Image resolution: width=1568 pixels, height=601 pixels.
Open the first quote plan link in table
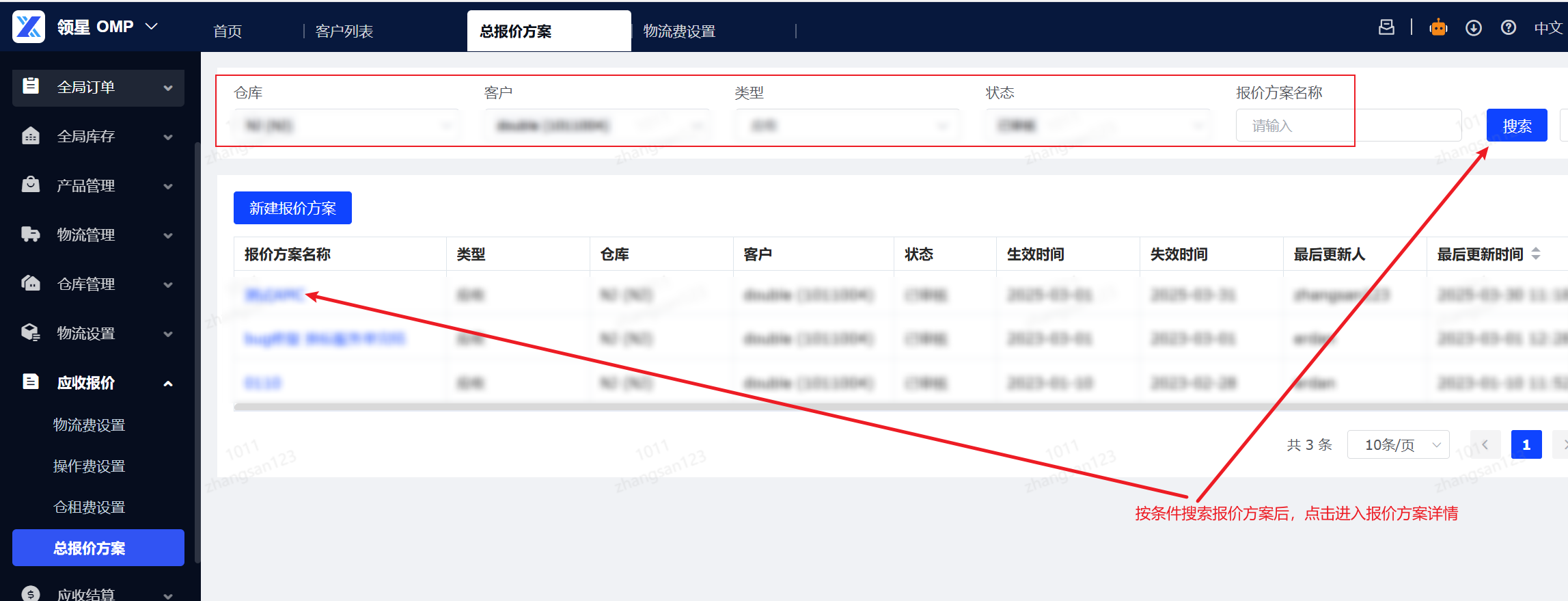[x=274, y=295]
